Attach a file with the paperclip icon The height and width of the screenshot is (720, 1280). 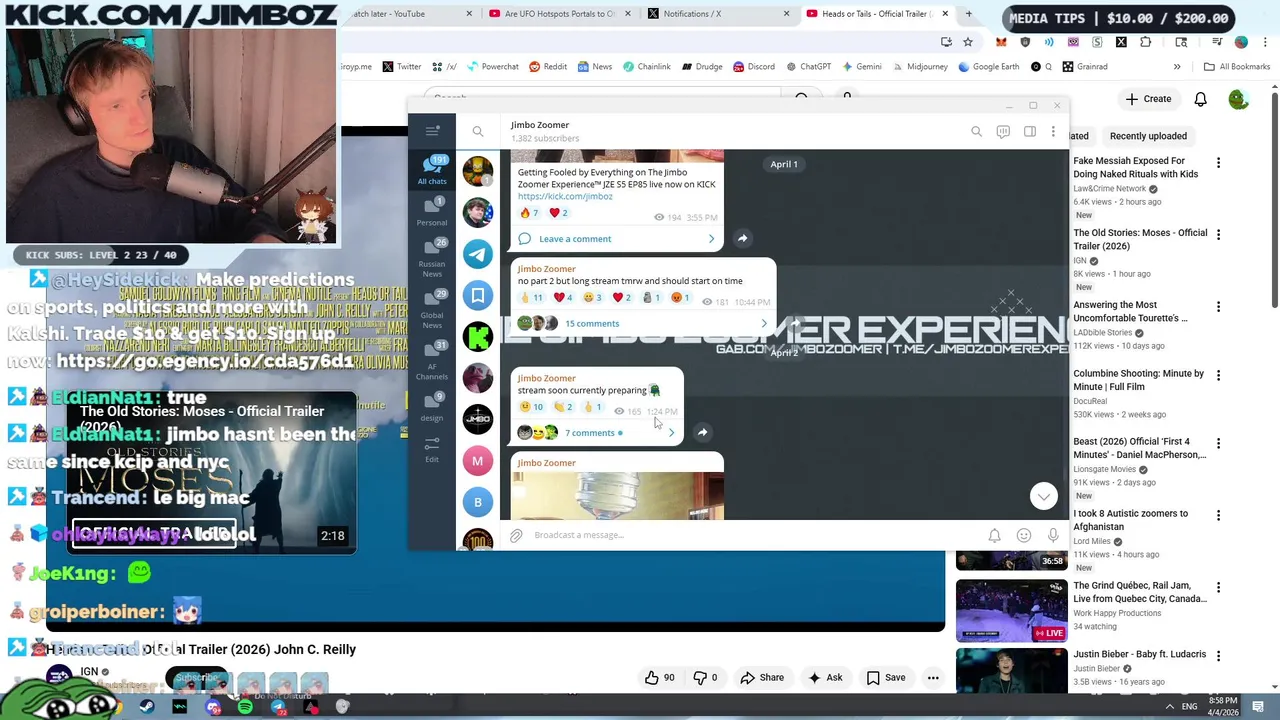[516, 536]
